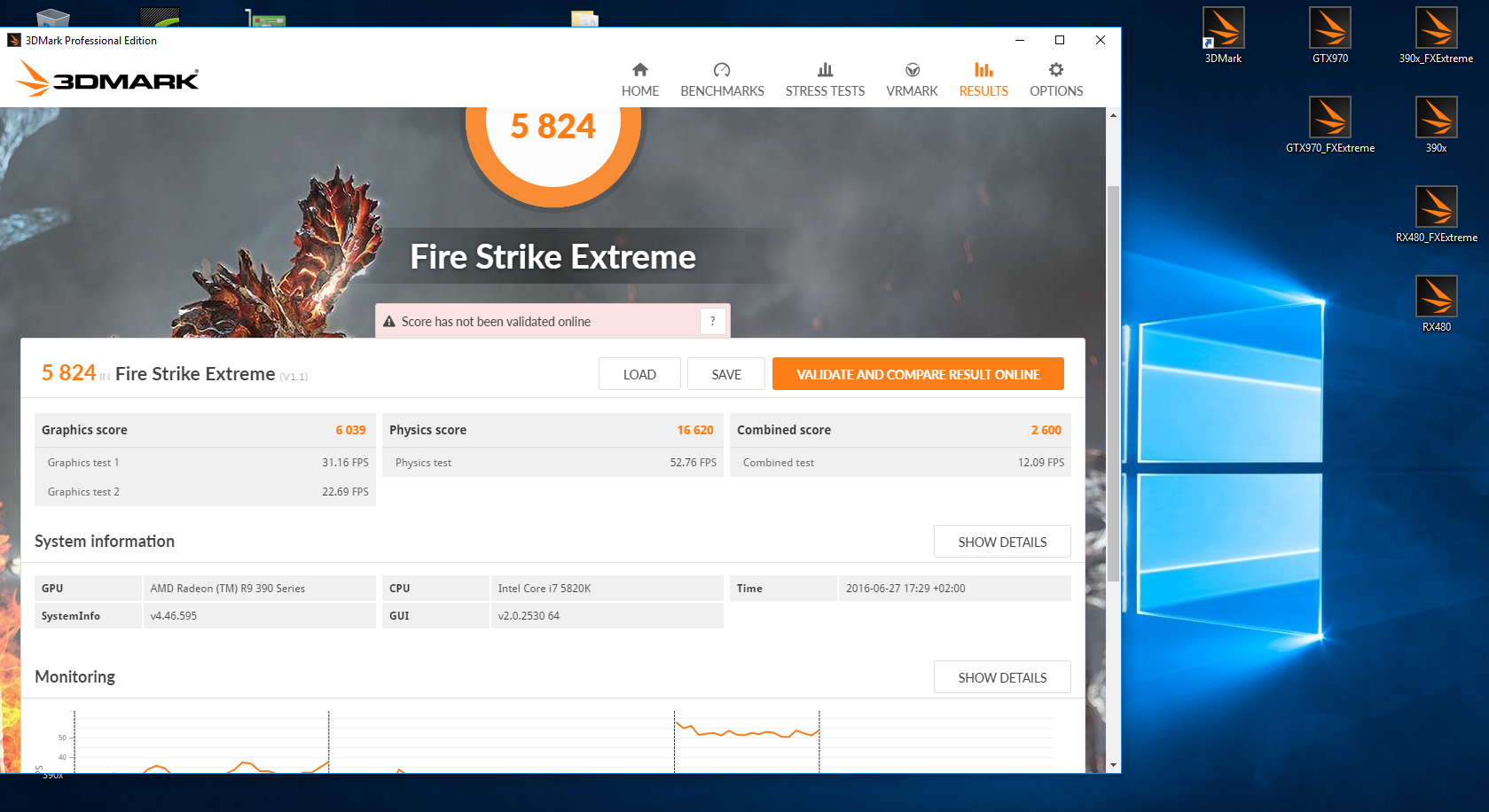Click the "52.76 FPS" physics test value

tap(693, 463)
